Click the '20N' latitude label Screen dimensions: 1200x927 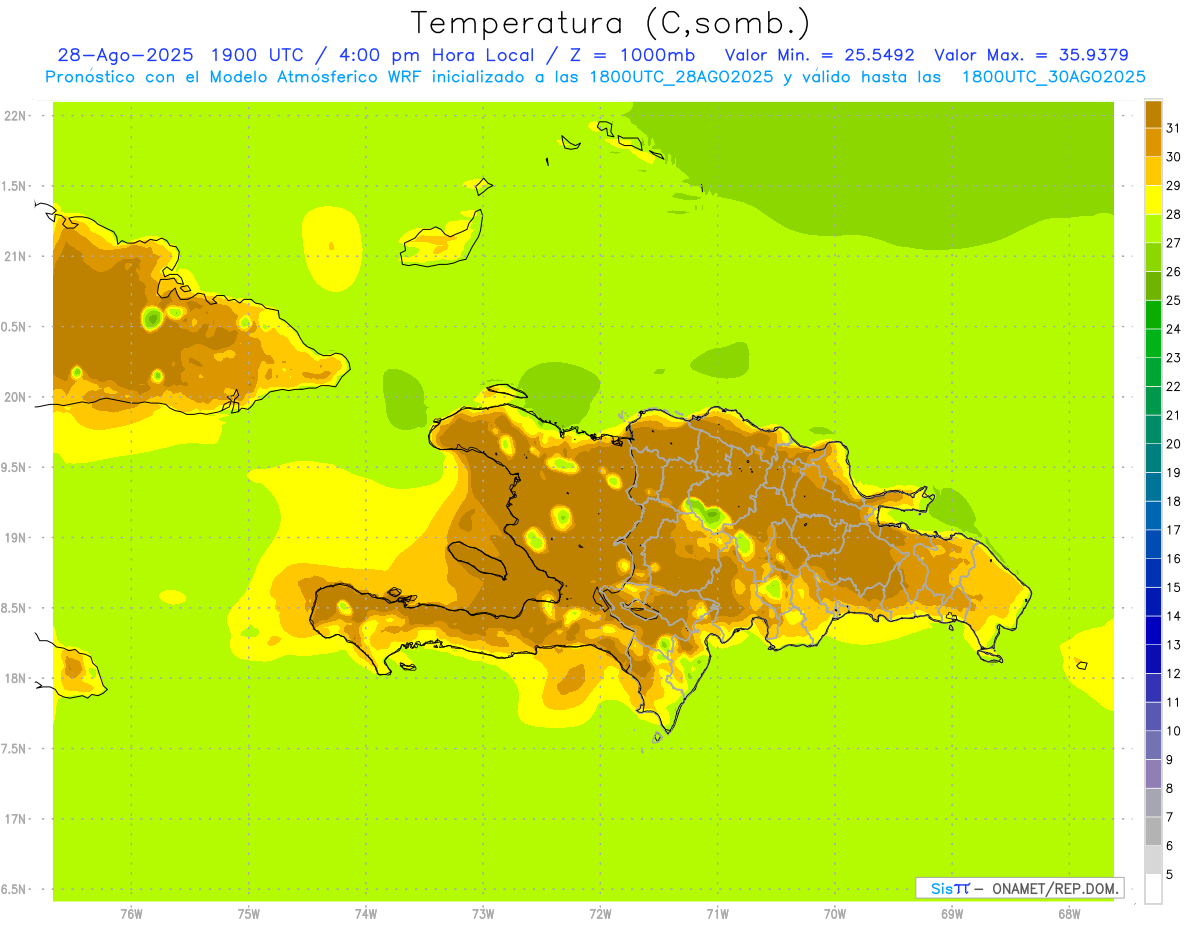[x=14, y=397]
